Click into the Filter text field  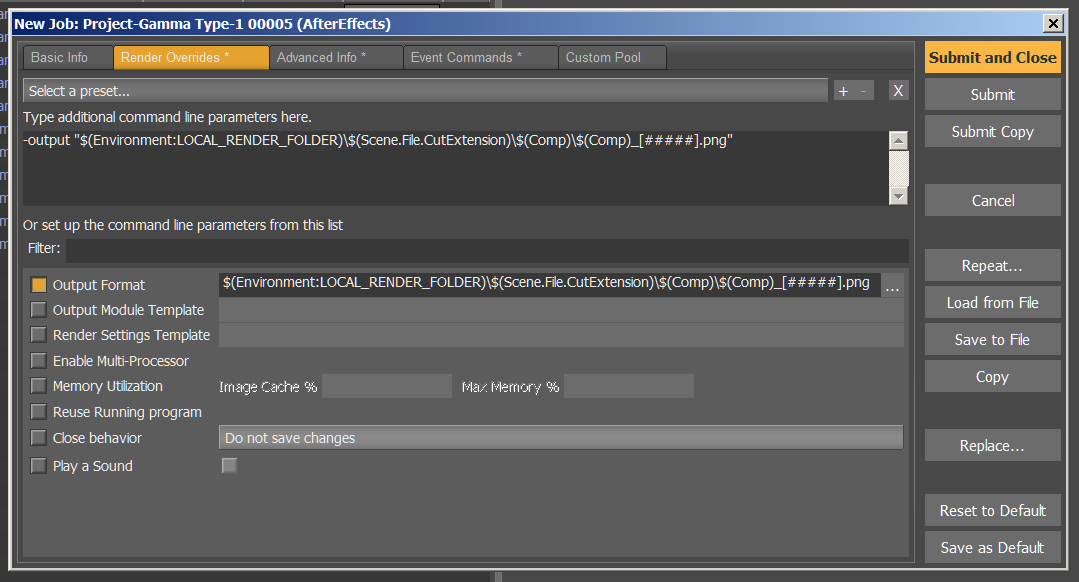click(486, 250)
